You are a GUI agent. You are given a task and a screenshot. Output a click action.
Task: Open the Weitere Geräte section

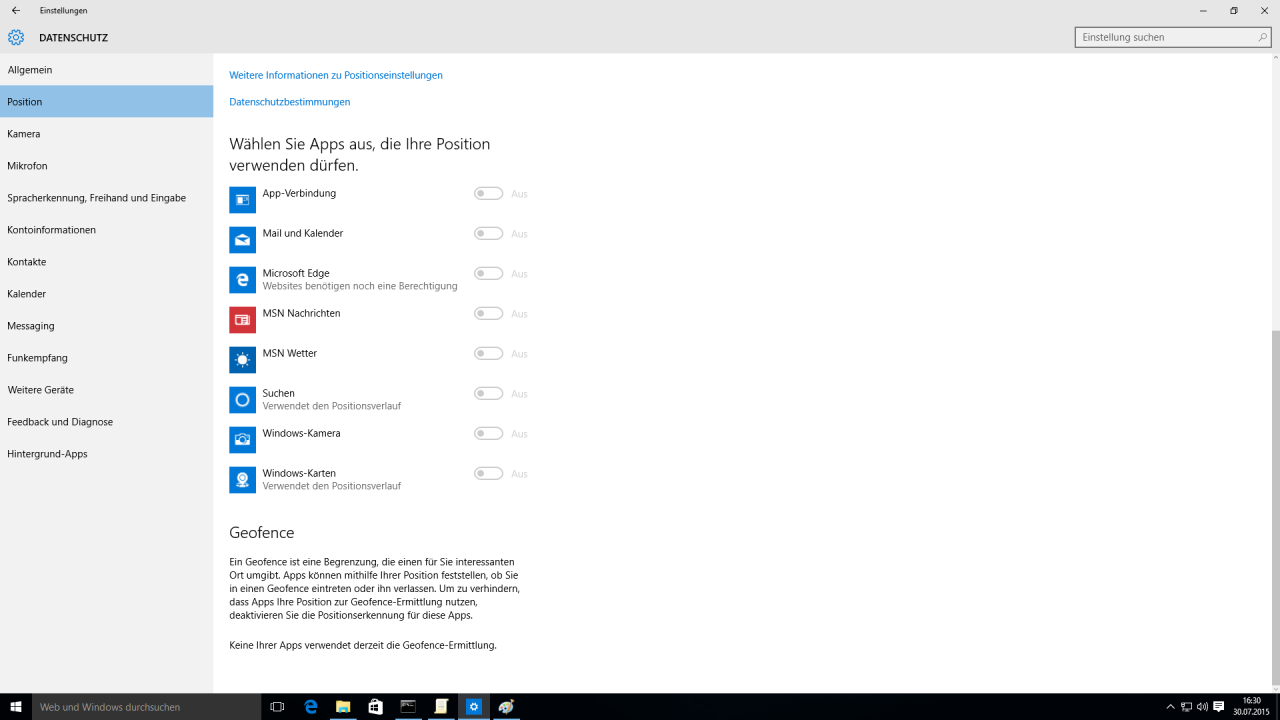106,390
